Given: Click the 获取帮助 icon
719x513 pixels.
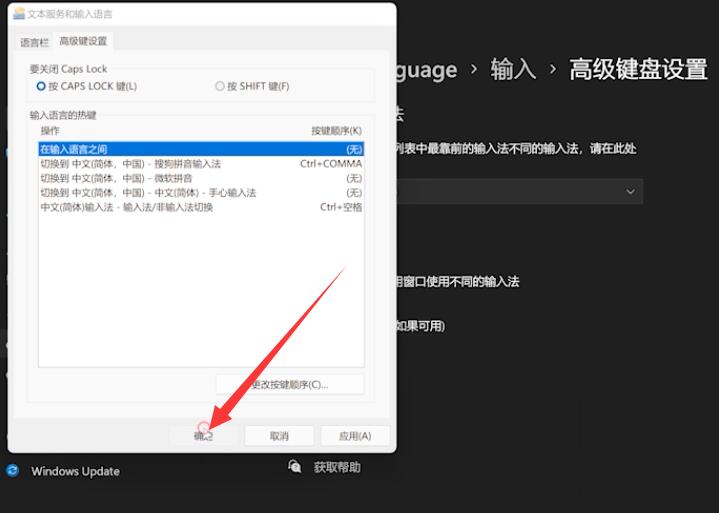Looking at the screenshot, I should click(x=294, y=467).
